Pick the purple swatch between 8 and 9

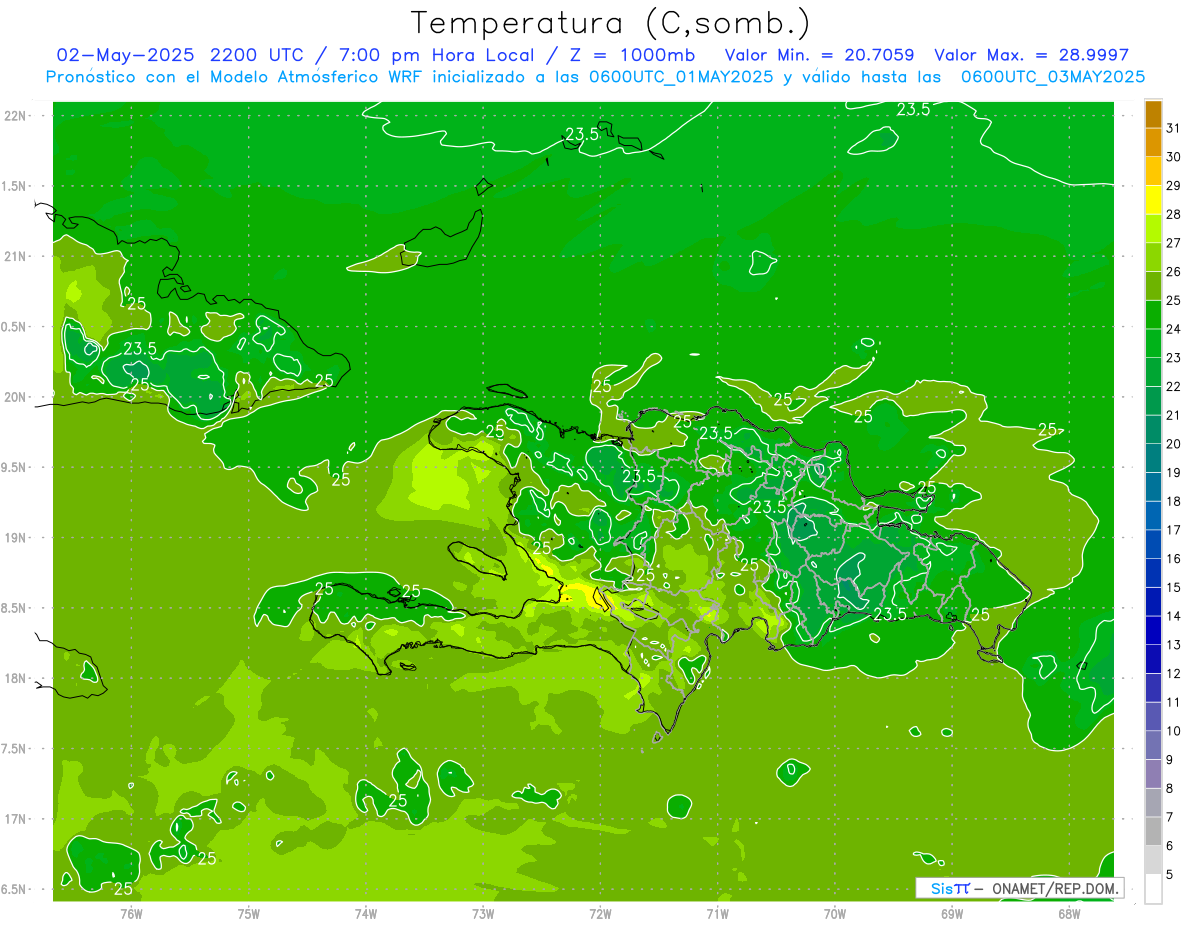(x=1153, y=774)
